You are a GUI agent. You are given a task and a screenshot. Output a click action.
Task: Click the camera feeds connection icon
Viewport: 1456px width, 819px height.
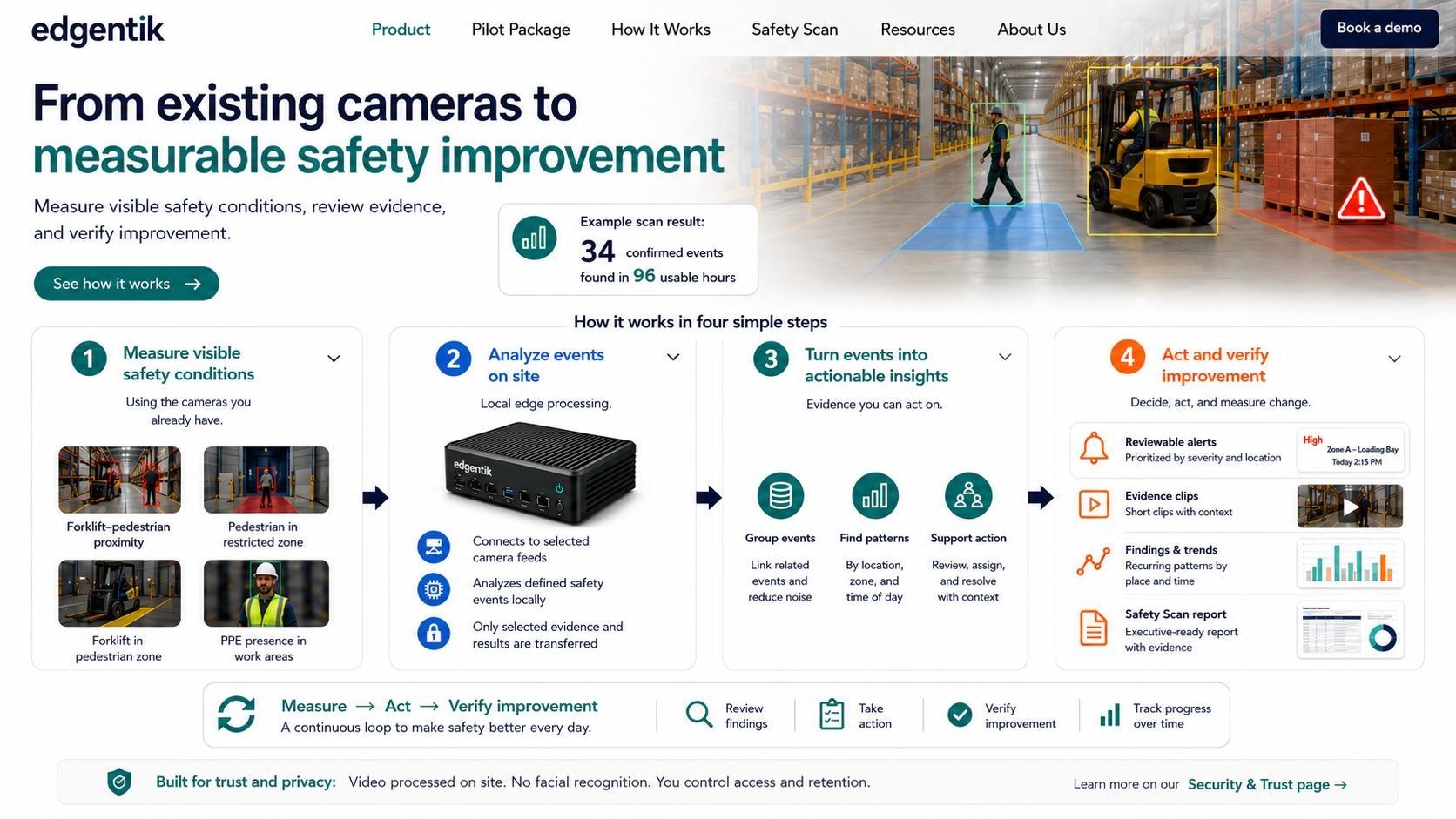[x=434, y=547]
